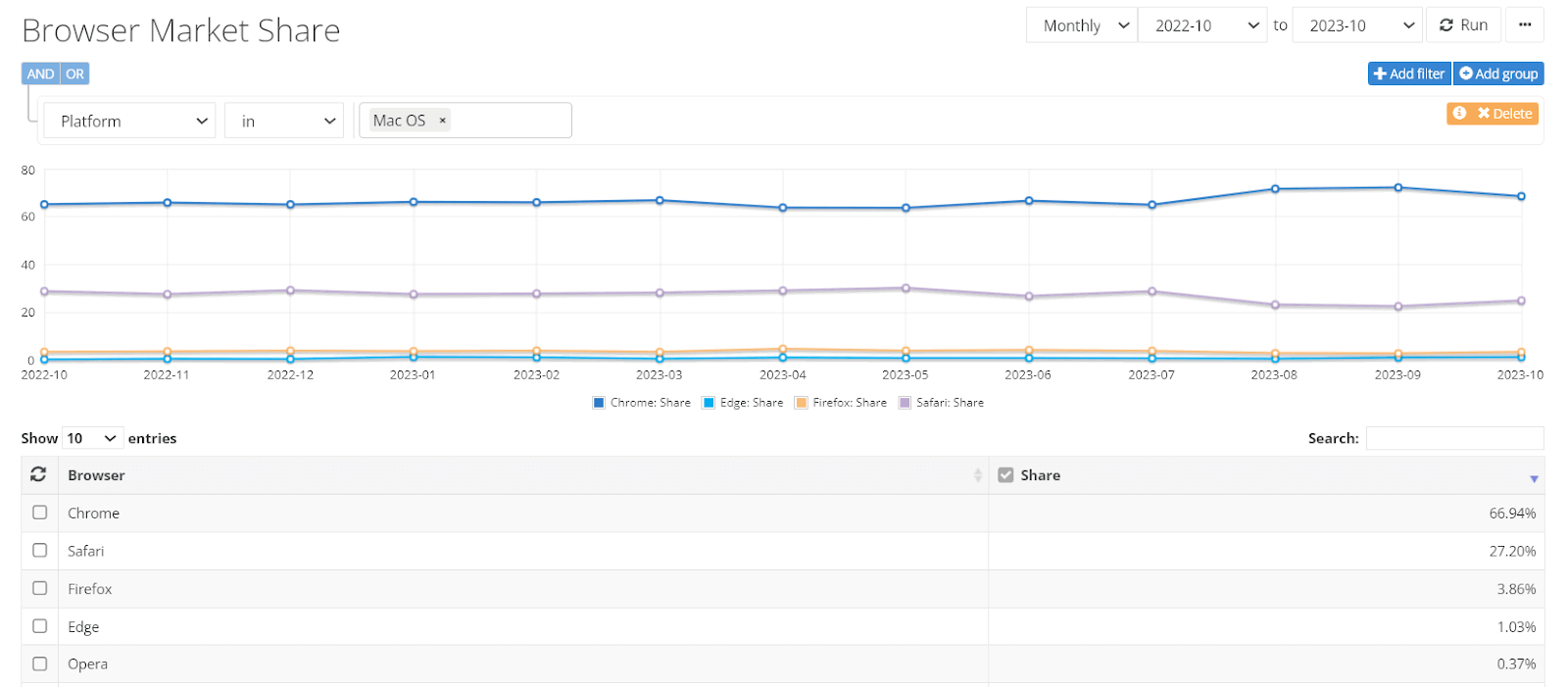Toggle the Share column checkbox

click(1005, 475)
